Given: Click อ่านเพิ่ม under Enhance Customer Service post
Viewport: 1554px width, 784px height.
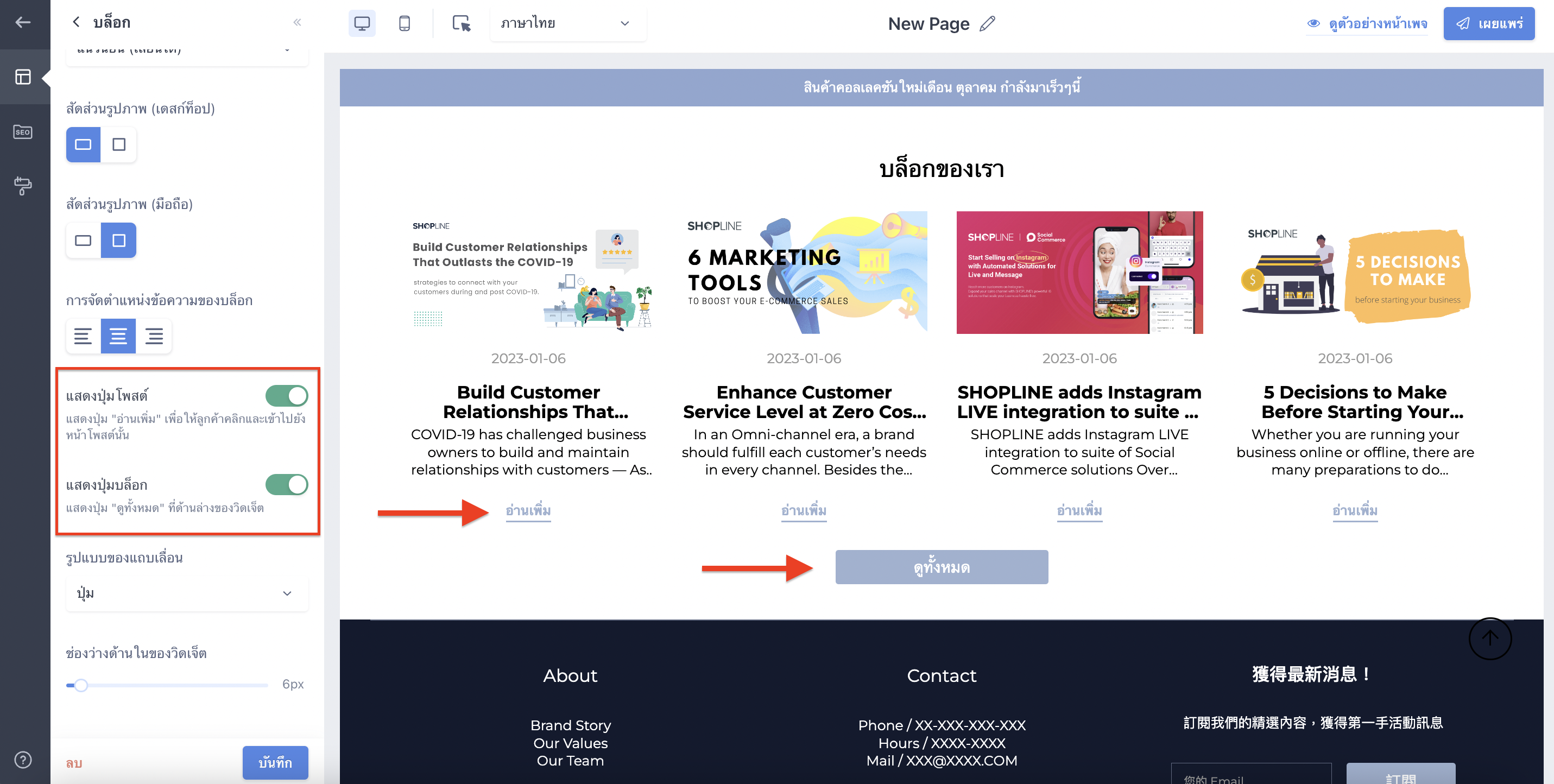Looking at the screenshot, I should (804, 511).
